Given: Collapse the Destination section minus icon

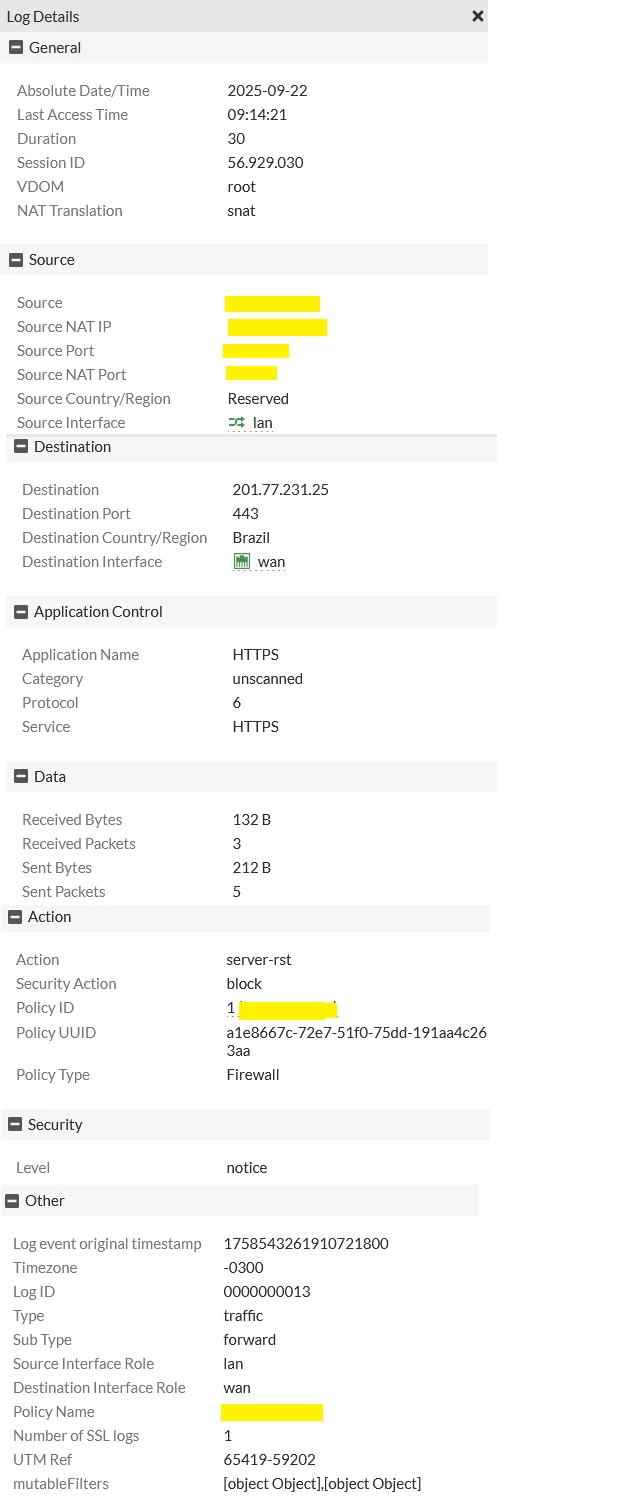Looking at the screenshot, I should [x=21, y=446].
